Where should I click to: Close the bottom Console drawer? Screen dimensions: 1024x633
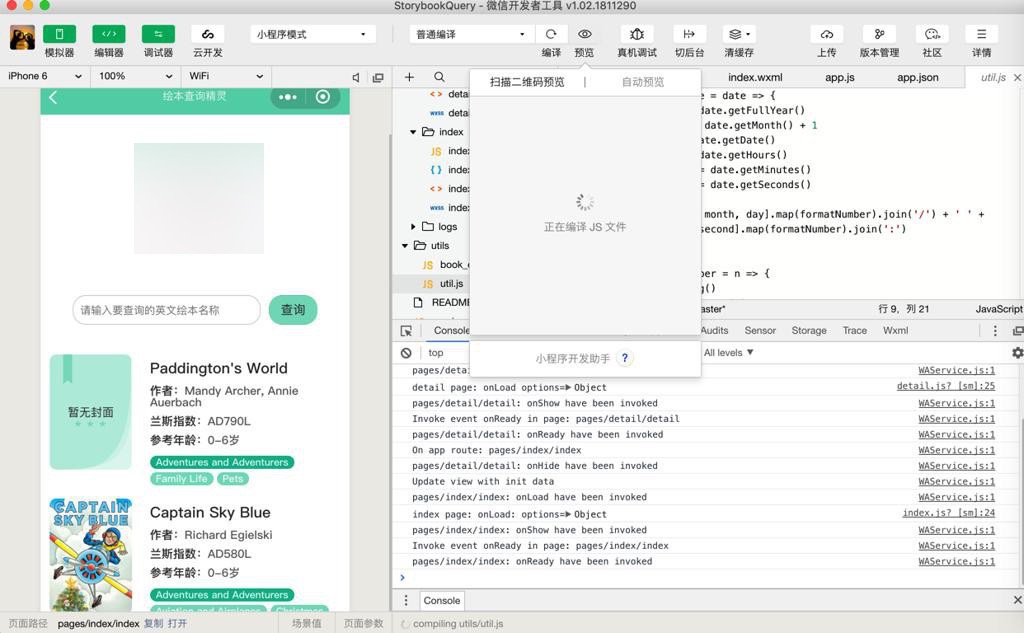1017,600
